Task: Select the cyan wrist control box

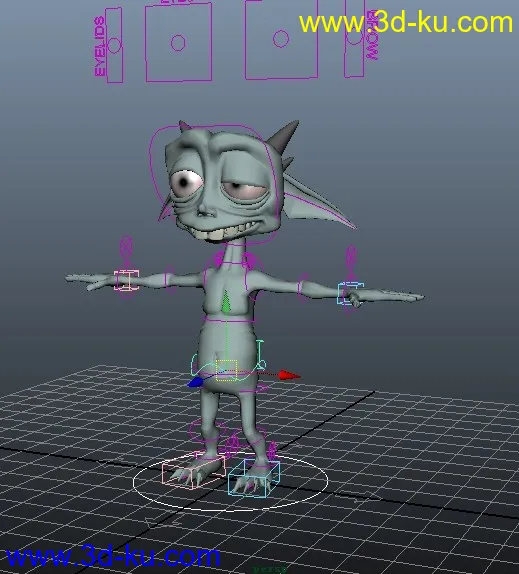Action: click(x=350, y=293)
